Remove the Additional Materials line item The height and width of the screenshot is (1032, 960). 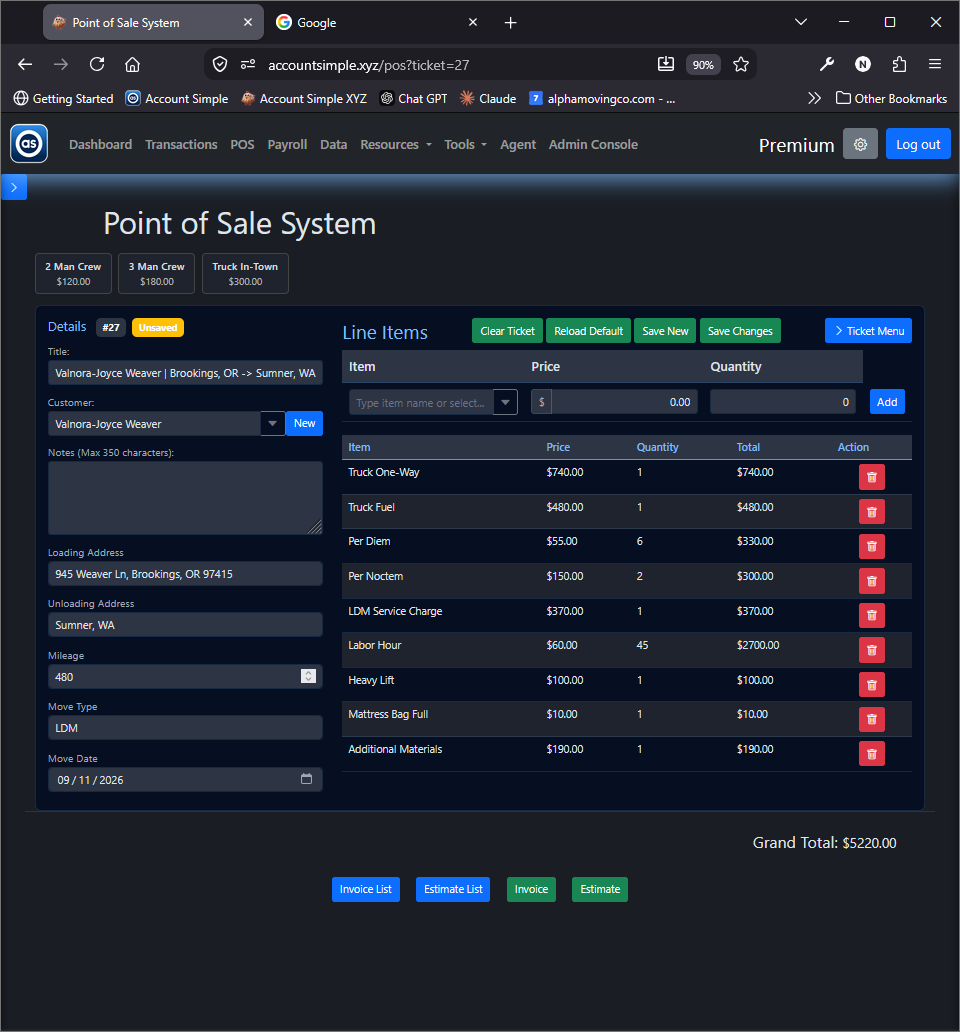coord(871,754)
